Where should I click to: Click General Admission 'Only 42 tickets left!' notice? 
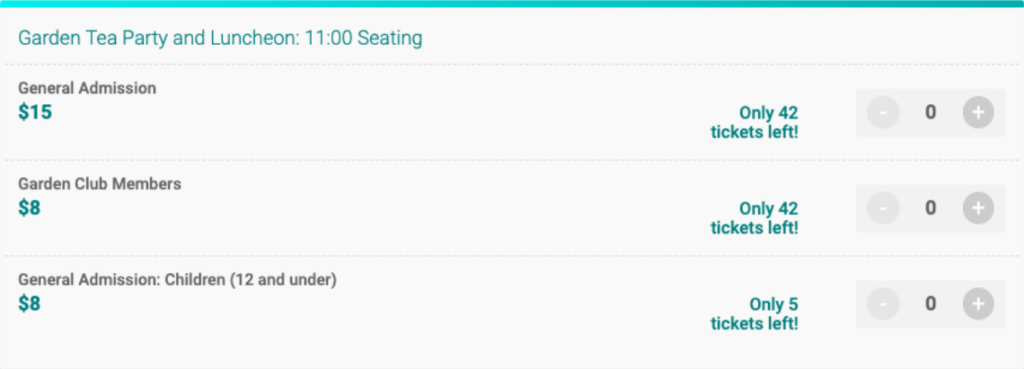pos(754,122)
